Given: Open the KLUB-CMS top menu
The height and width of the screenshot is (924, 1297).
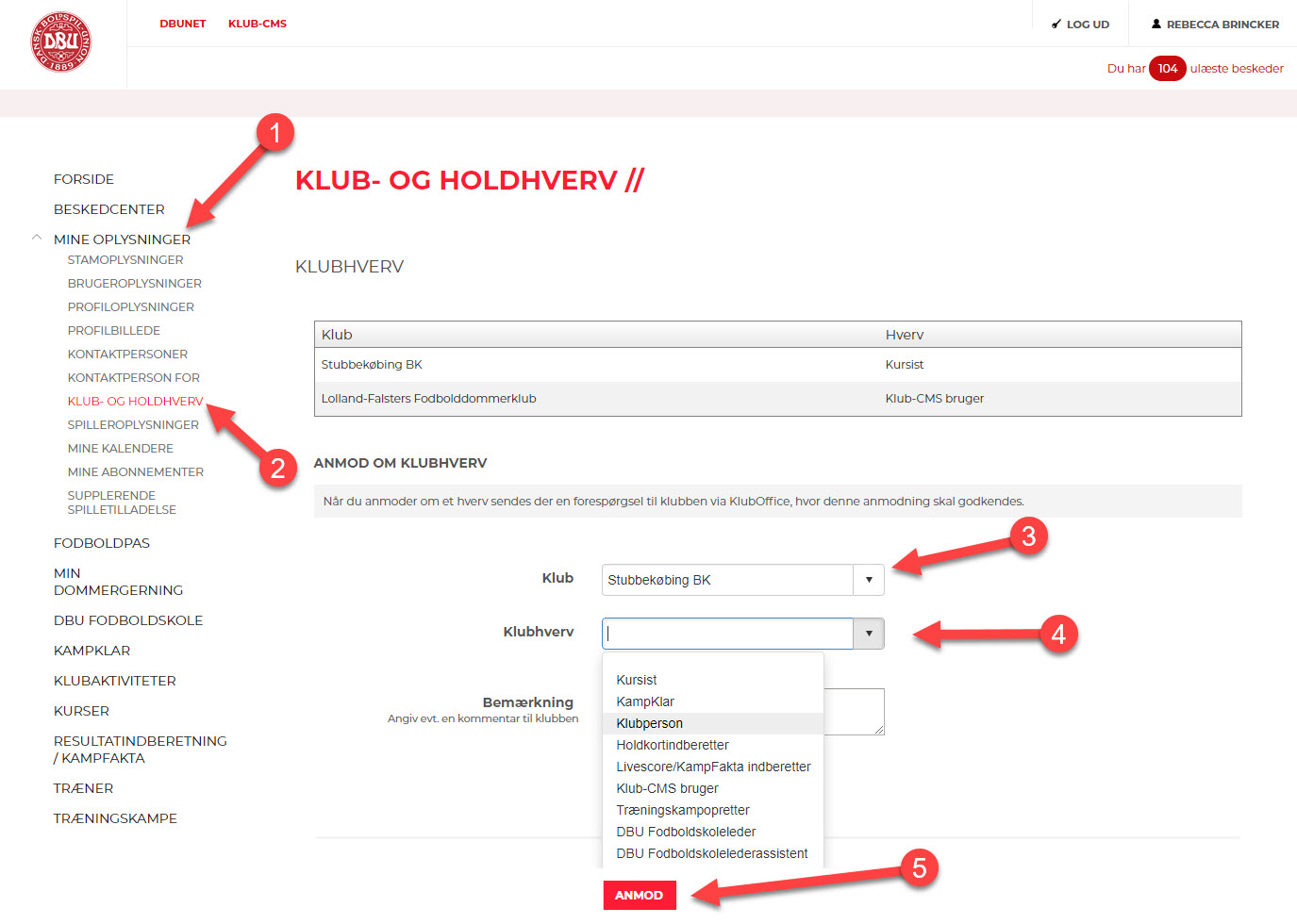Looking at the screenshot, I should pos(258,24).
